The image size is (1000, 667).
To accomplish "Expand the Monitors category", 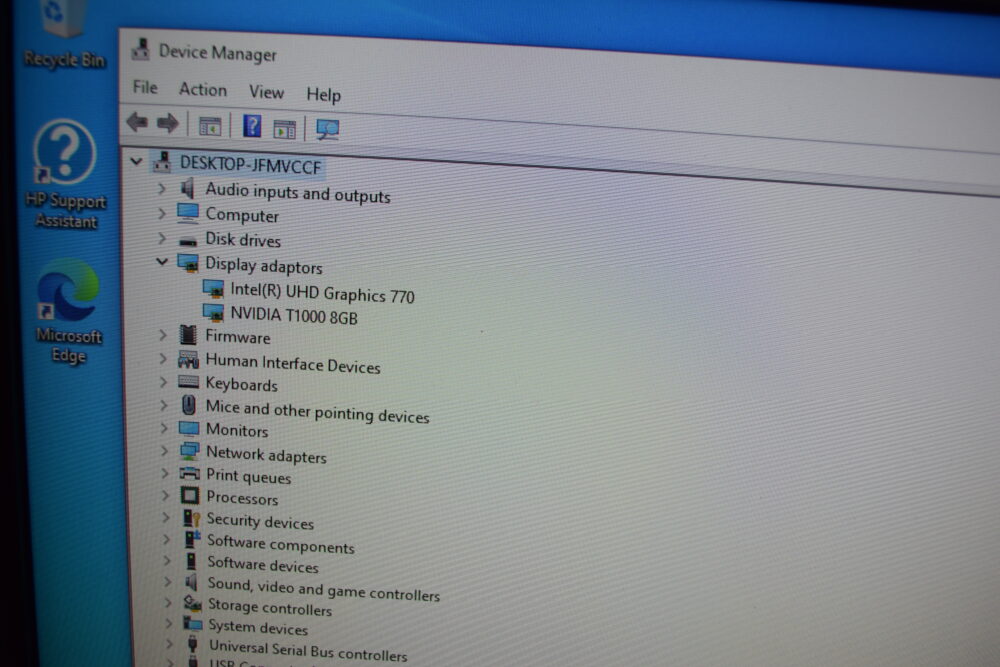I will click(164, 427).
